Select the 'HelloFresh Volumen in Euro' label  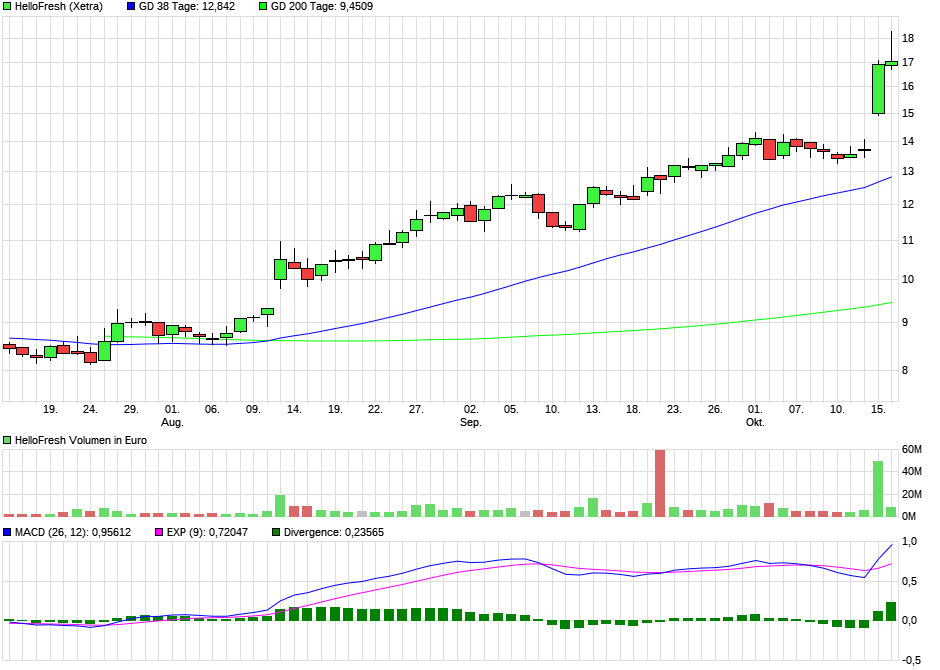[81, 440]
